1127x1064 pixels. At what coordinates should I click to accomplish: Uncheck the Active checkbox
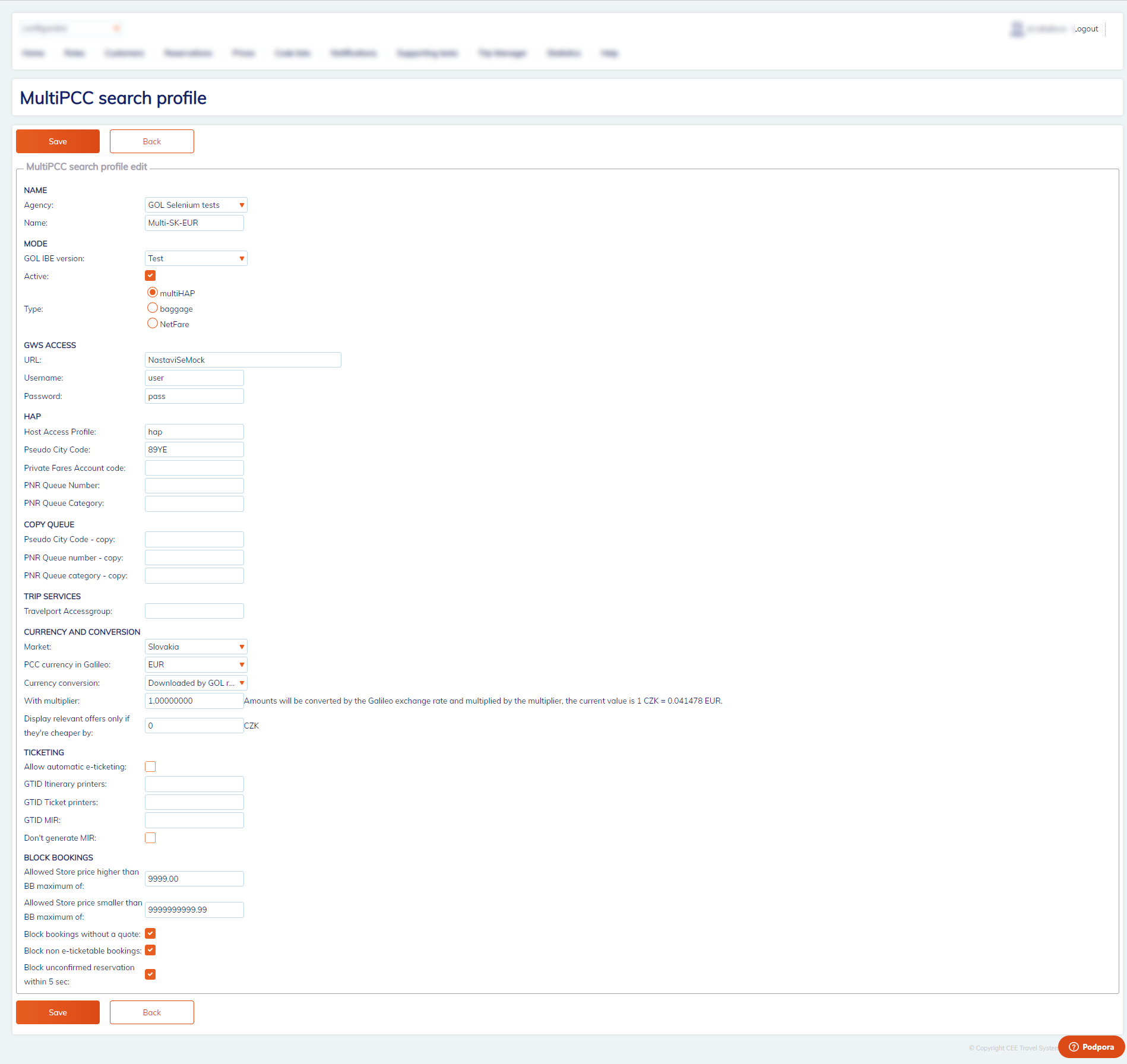pos(150,275)
